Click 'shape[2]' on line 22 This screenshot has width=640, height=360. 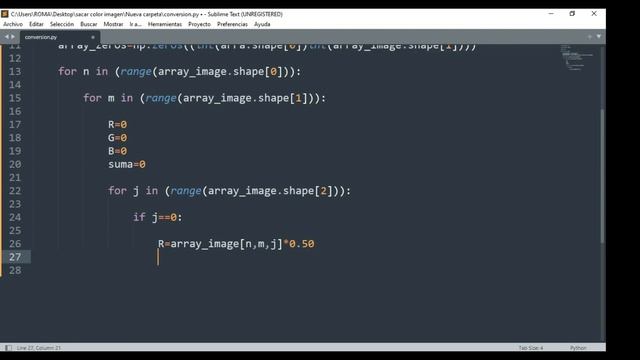[x=307, y=191]
